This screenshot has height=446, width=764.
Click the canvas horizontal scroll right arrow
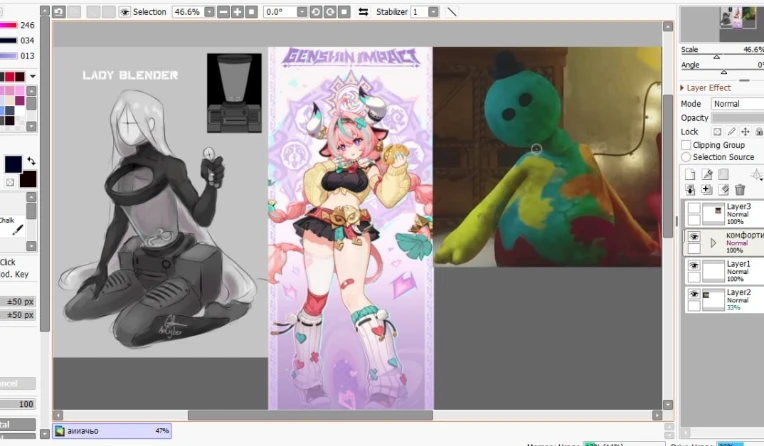[657, 415]
